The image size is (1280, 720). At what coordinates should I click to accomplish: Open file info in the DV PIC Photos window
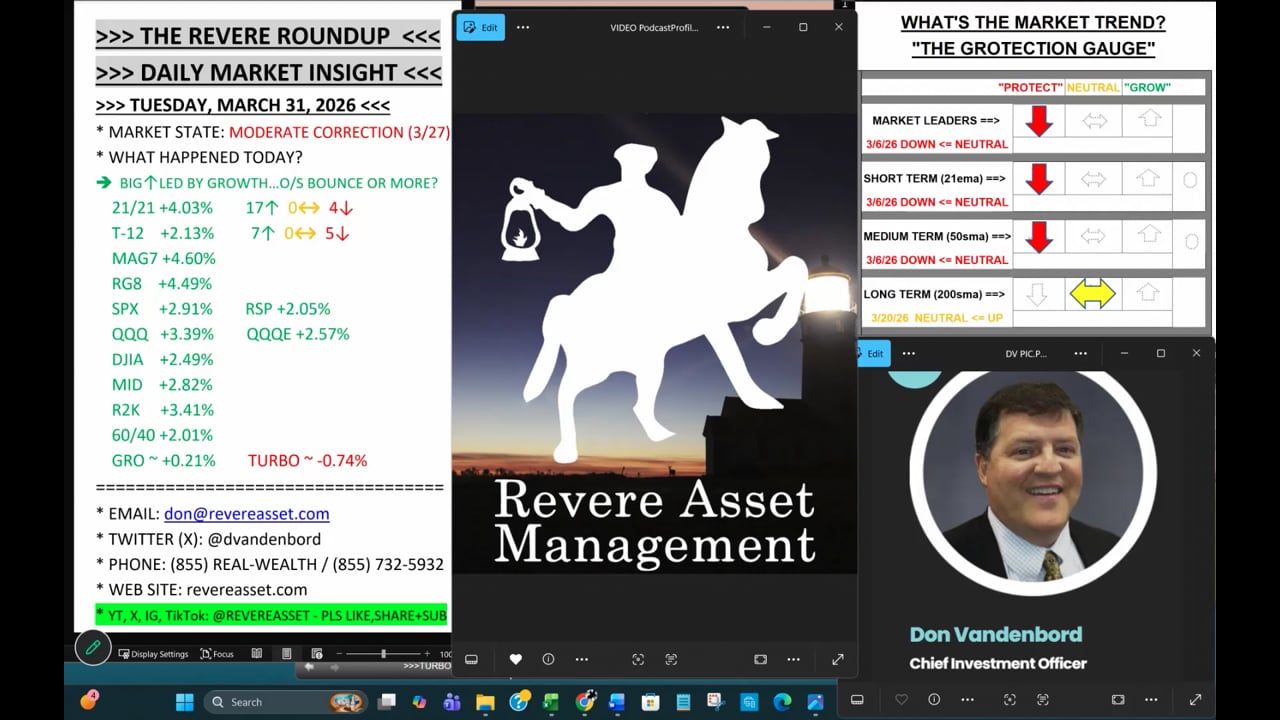(x=934, y=700)
